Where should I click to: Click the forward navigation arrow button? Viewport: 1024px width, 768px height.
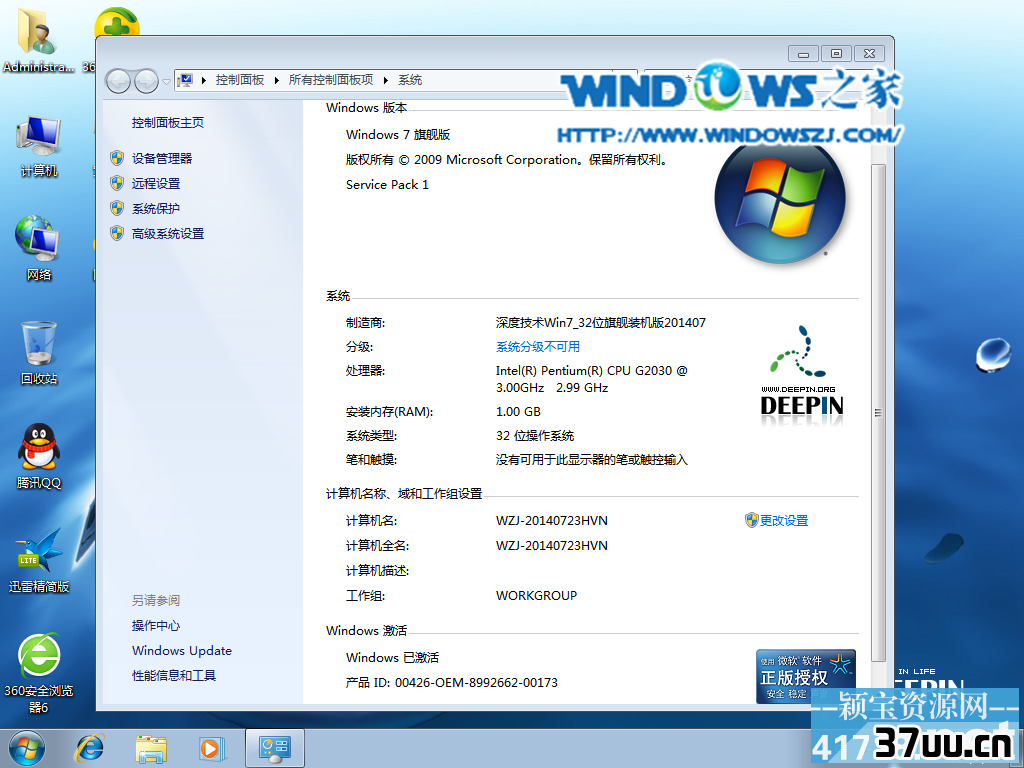tap(146, 81)
